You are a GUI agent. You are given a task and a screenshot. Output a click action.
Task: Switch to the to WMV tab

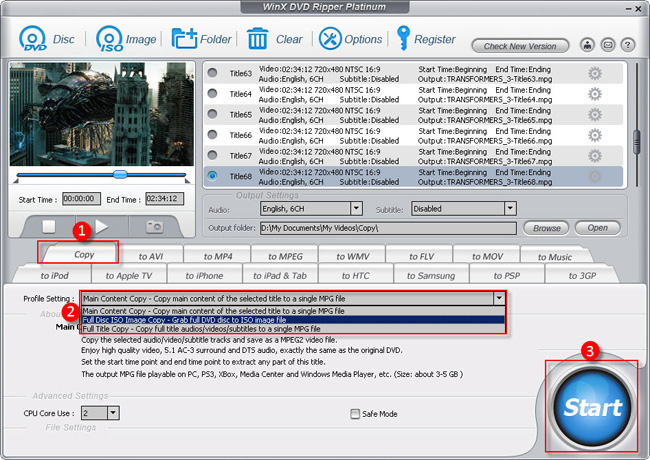353,256
